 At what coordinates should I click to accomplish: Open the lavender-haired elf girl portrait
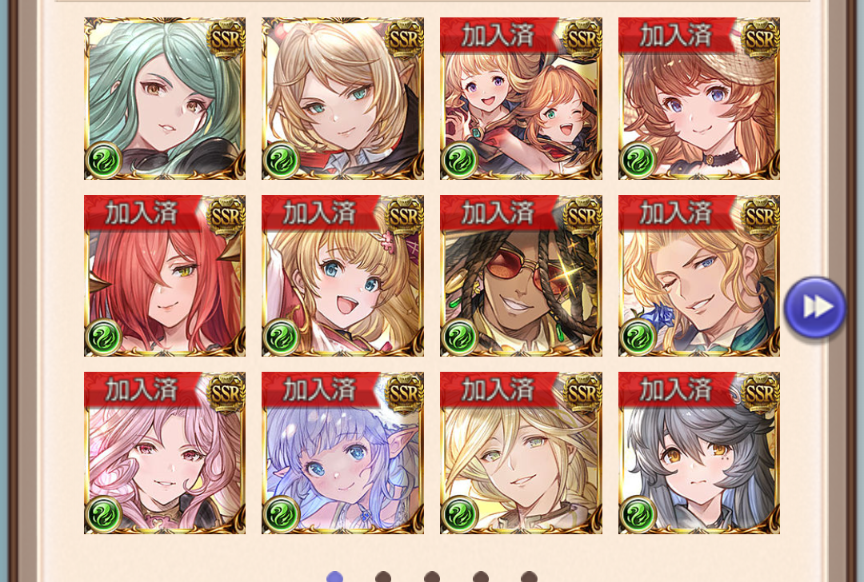tap(343, 453)
